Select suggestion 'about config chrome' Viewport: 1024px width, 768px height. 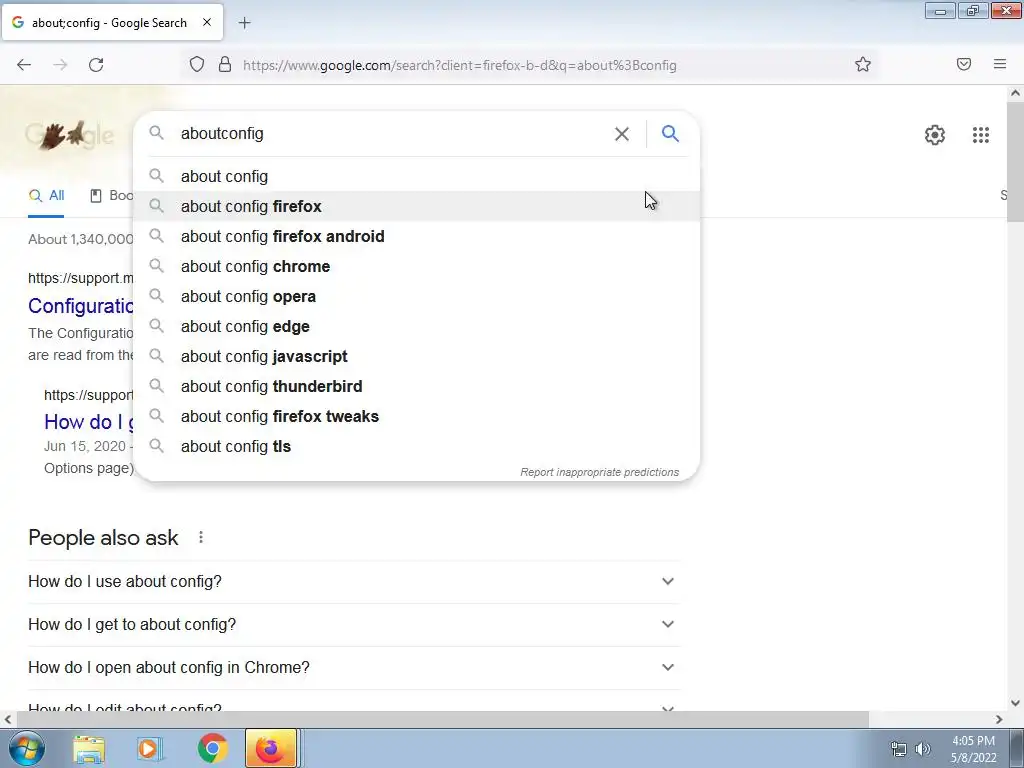tap(417, 266)
